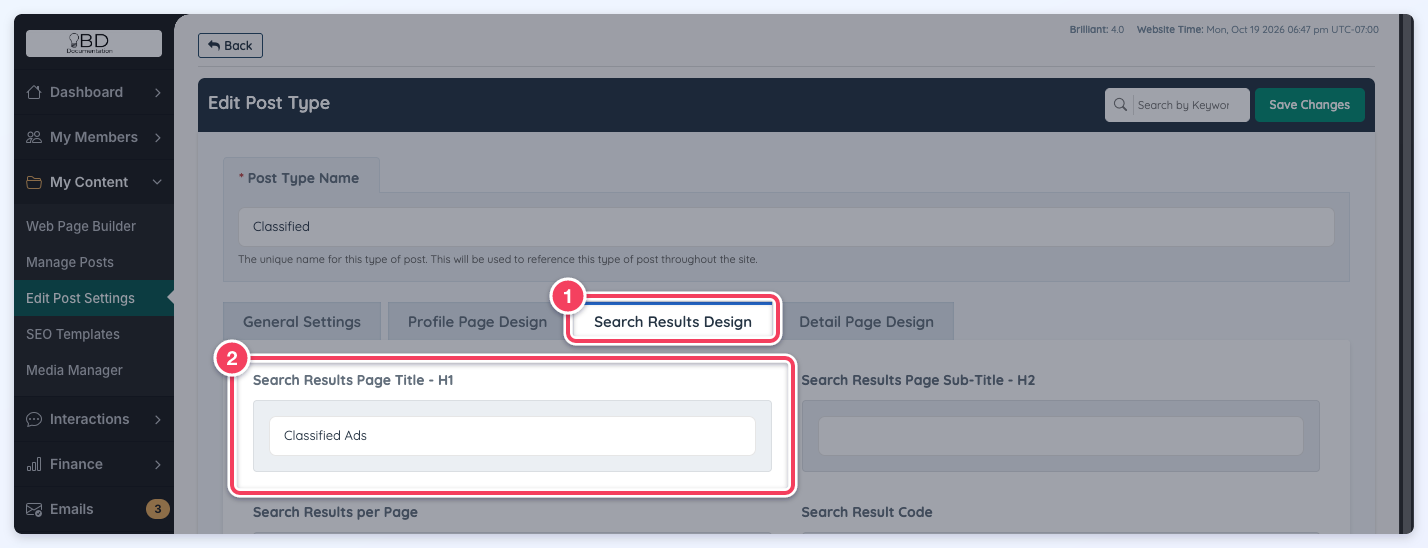Expand the Interactions menu chevron
1428x548 pixels.
tap(158, 419)
